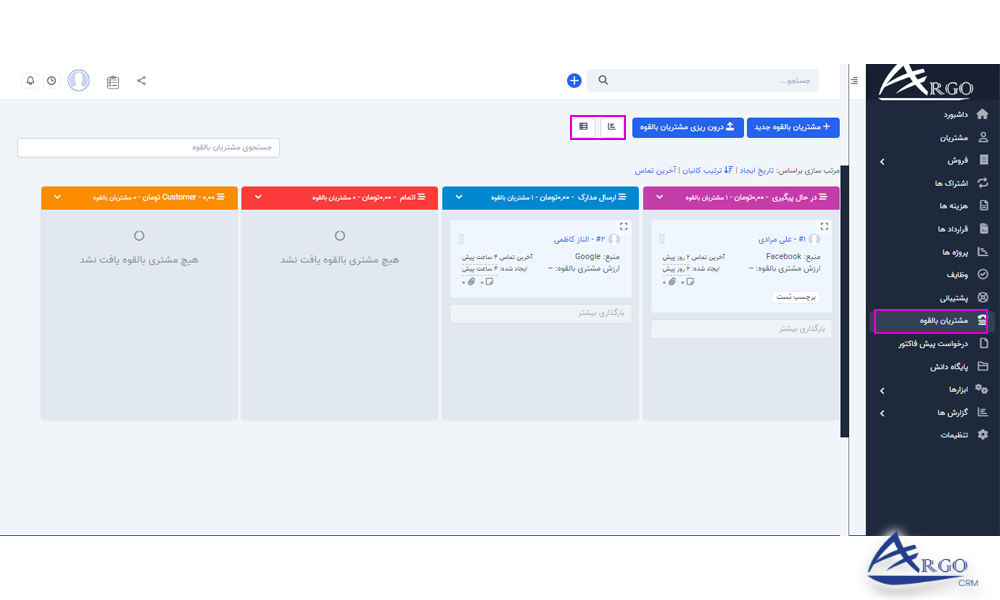Open the clipboard notes icon in top bar
Viewport: 1000px width, 600px height.
coord(112,81)
